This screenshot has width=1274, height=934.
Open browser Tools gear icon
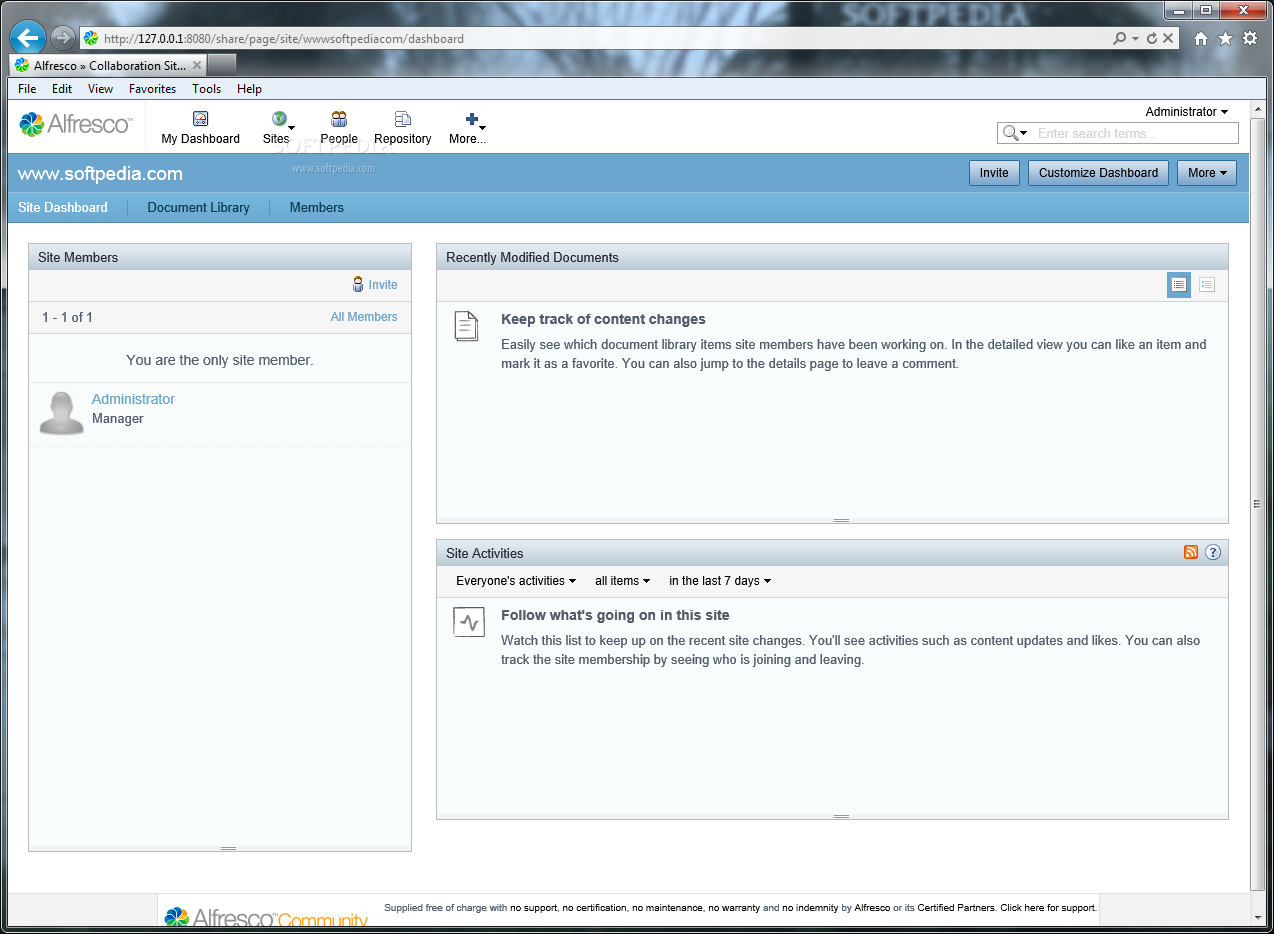(x=1250, y=39)
